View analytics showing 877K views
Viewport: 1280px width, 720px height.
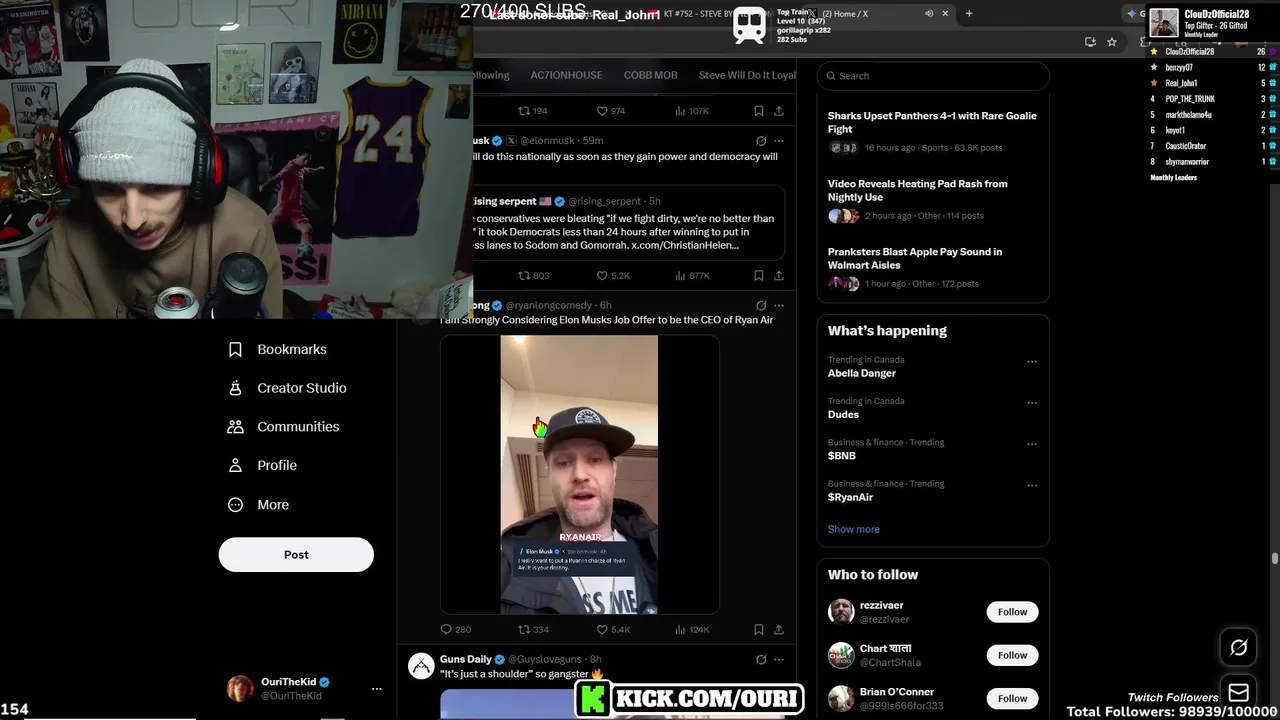click(692, 275)
